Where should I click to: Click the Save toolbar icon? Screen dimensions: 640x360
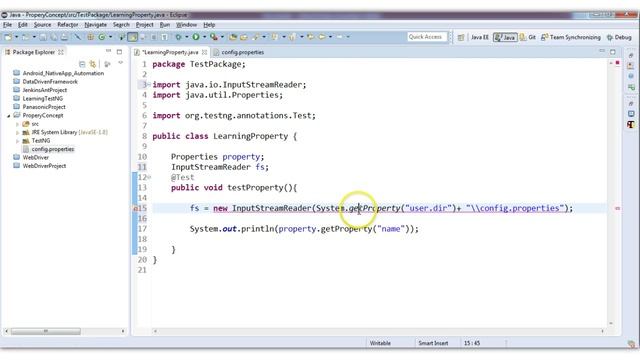pyautogui.click(x=43, y=37)
